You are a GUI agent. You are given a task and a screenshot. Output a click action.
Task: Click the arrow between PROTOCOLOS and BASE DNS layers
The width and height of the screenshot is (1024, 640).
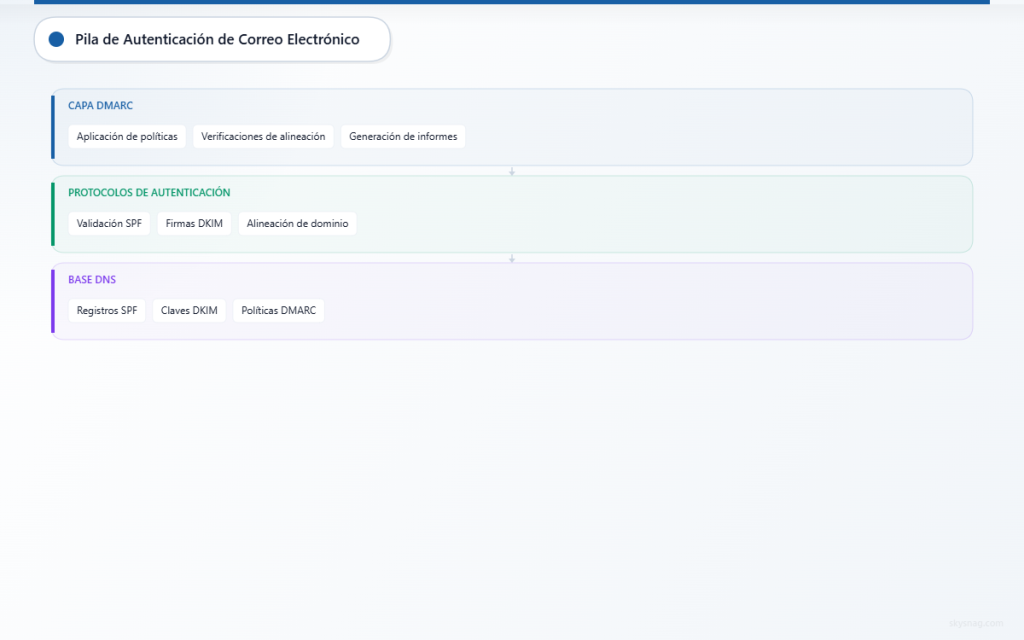pyautogui.click(x=512, y=258)
